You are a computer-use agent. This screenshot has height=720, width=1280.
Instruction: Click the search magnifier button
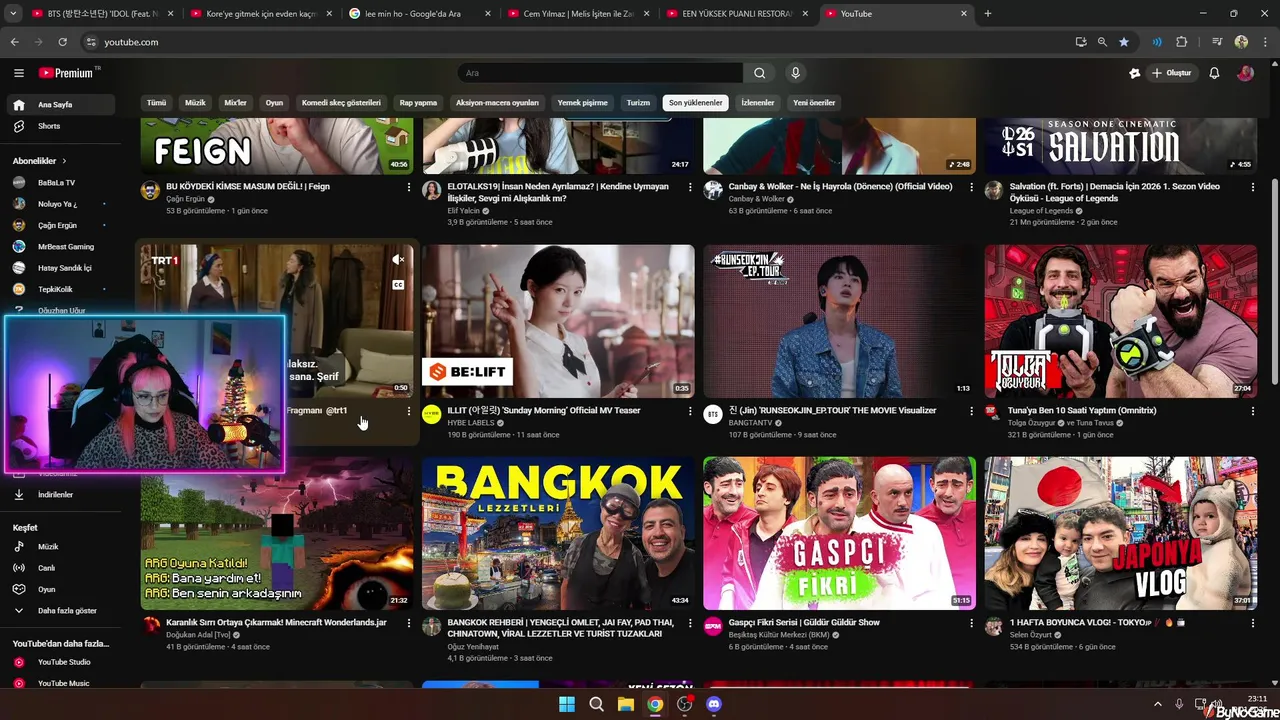(x=760, y=73)
